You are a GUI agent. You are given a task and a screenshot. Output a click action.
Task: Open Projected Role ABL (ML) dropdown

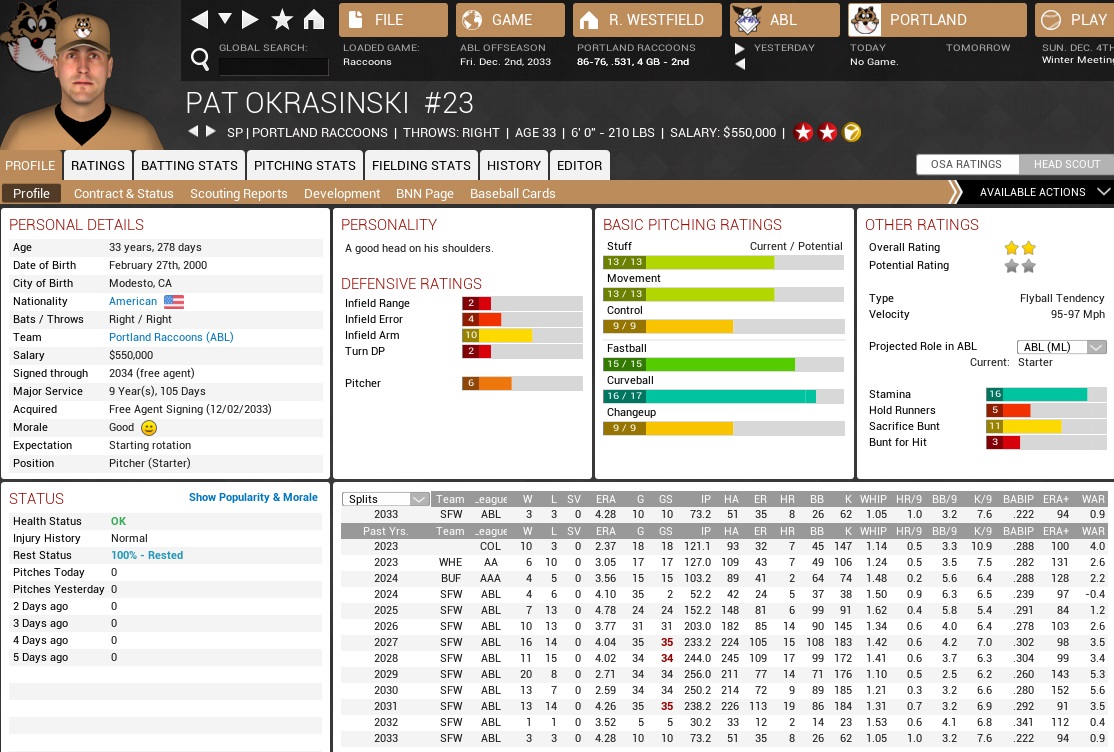1061,347
